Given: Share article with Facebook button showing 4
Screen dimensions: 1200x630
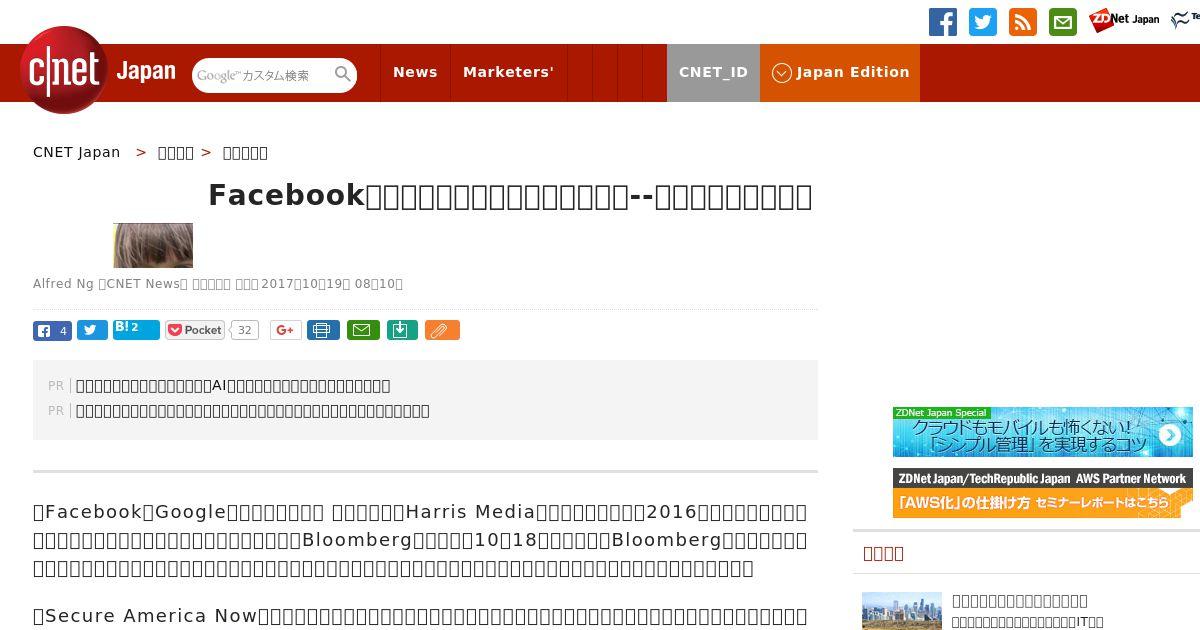Looking at the screenshot, I should coord(52,330).
